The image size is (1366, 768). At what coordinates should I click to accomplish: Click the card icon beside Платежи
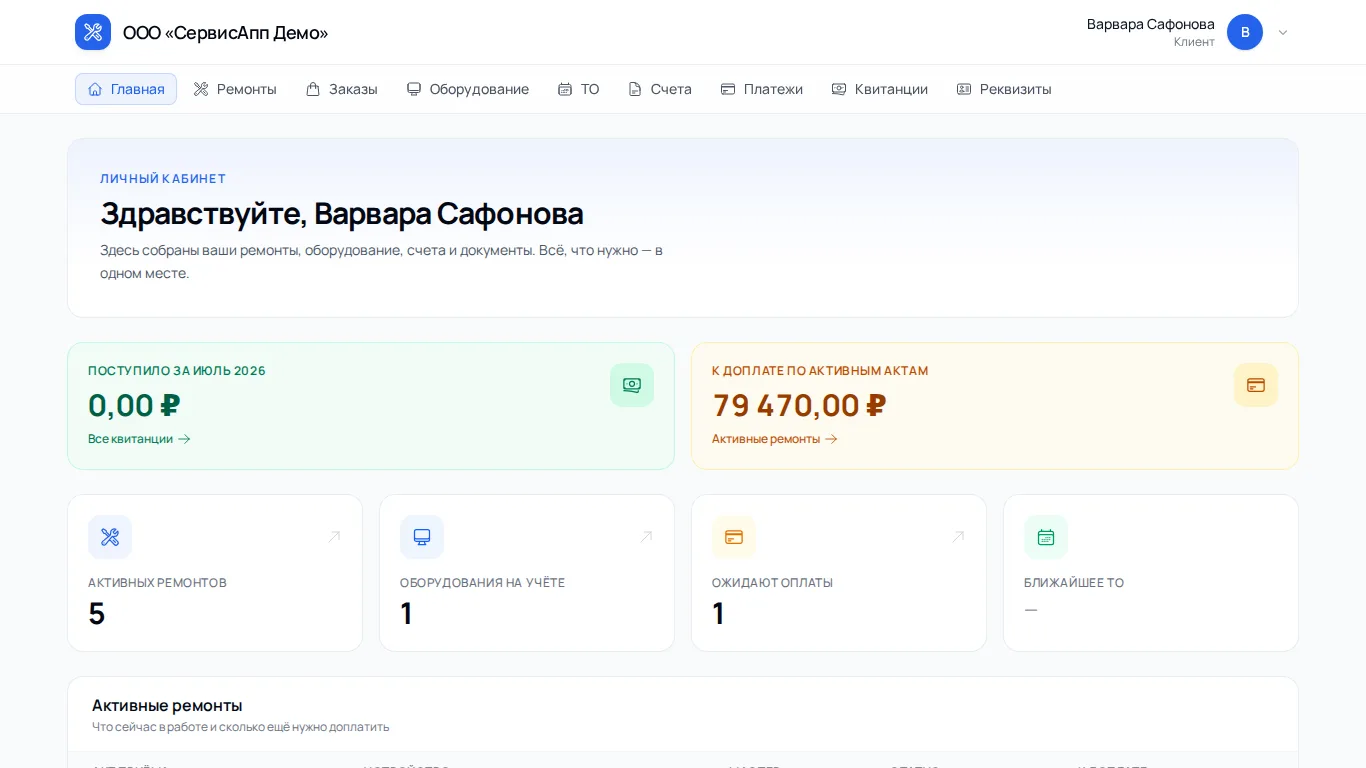point(728,89)
